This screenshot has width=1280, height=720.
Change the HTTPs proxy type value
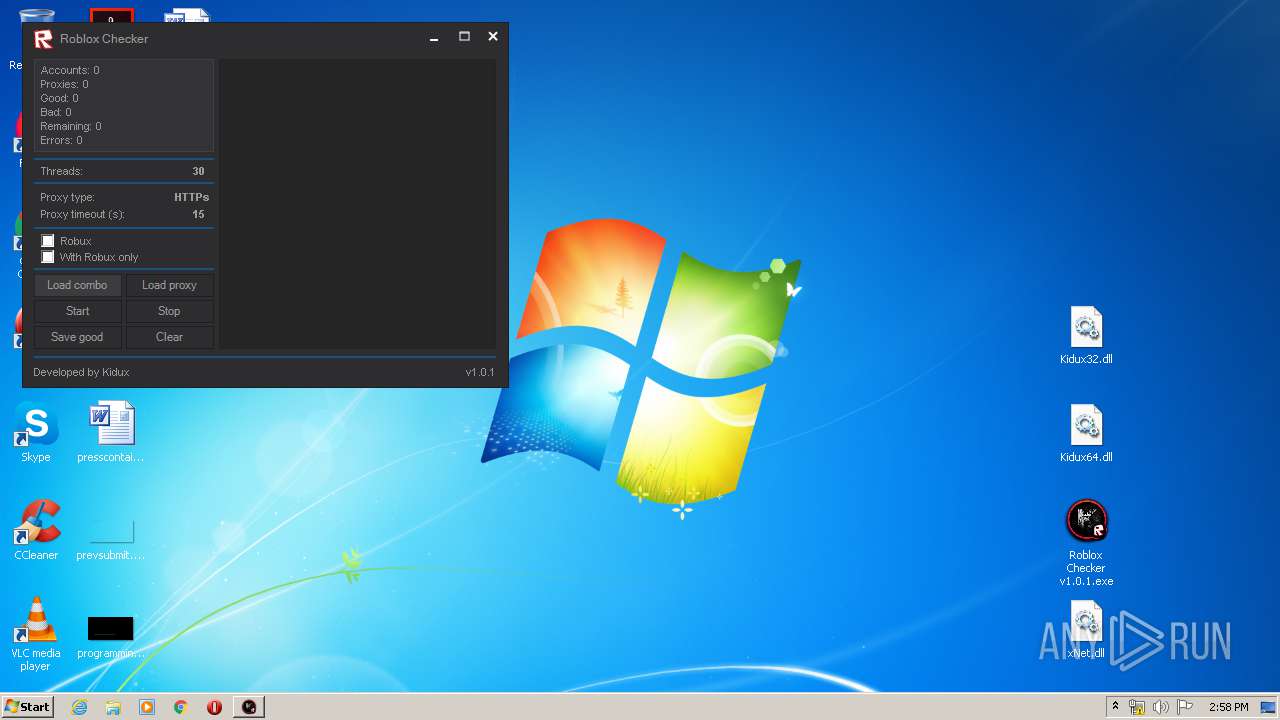point(191,198)
